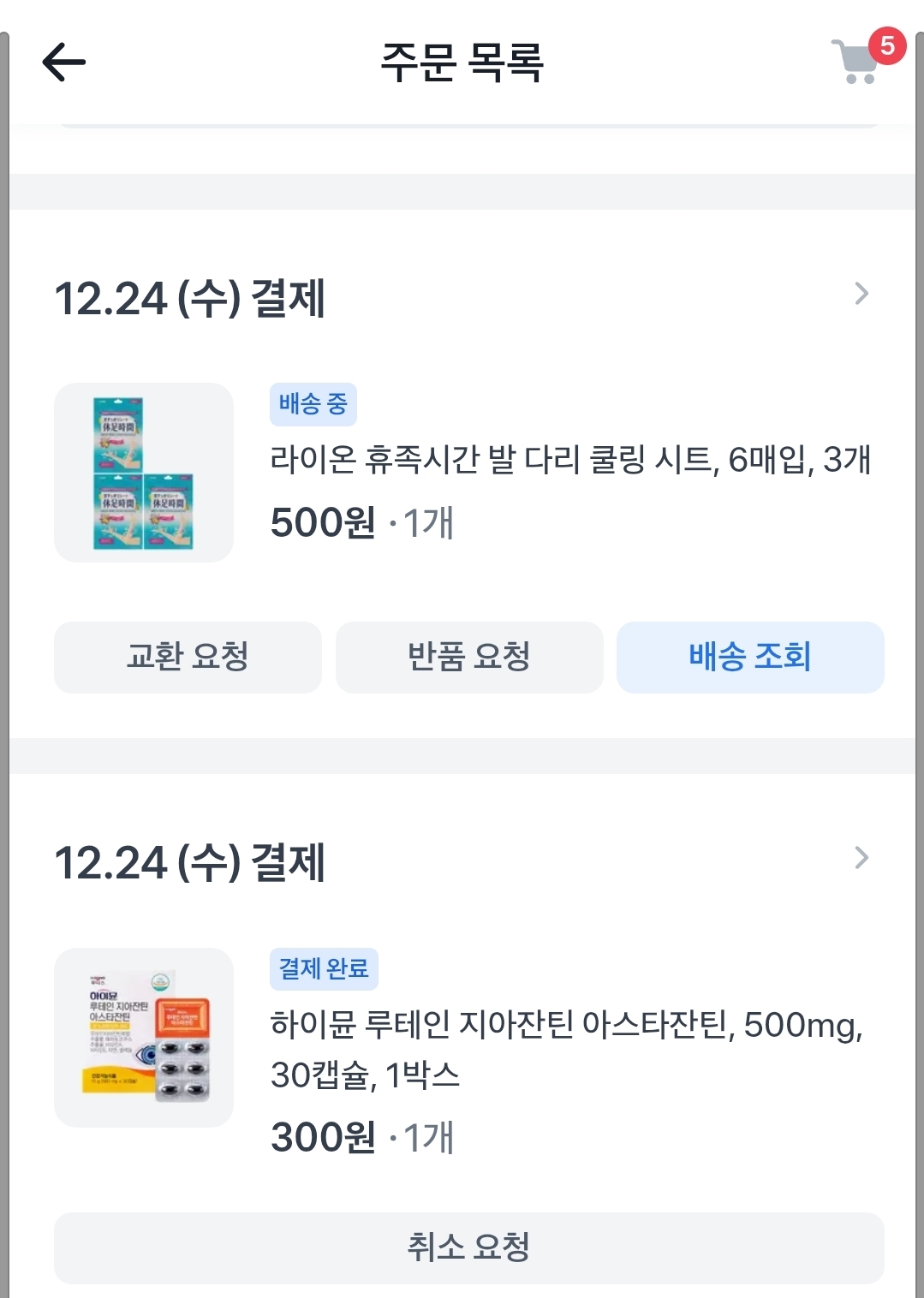Open the 라이온 휴족시간 product thumbnail
Viewport: 924px width, 1298px height.
tap(144, 473)
